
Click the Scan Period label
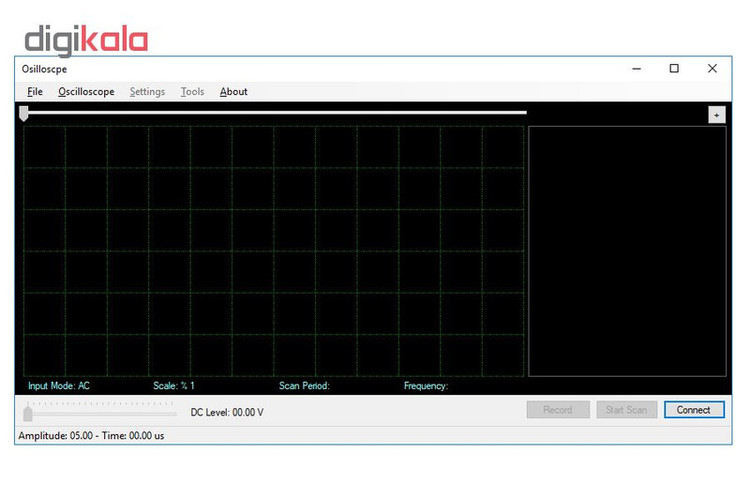click(x=304, y=386)
